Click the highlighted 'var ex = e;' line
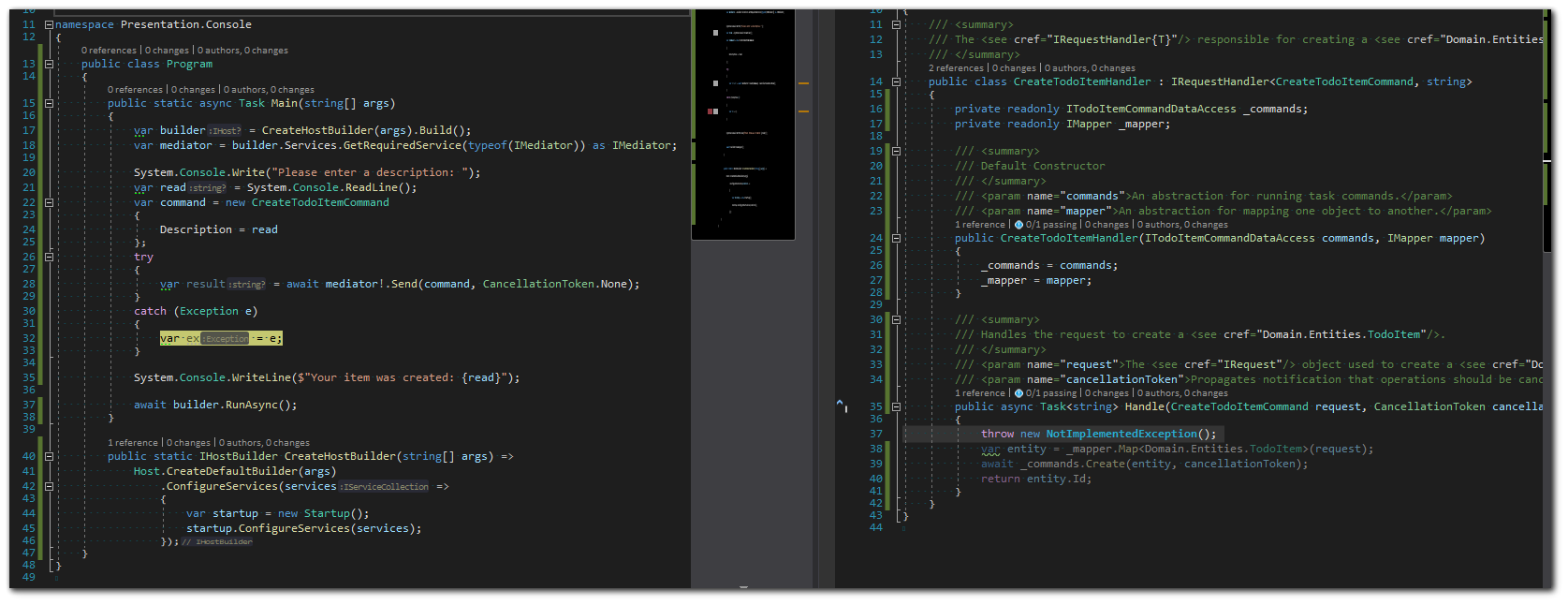The height and width of the screenshot is (605, 1568). click(221, 338)
